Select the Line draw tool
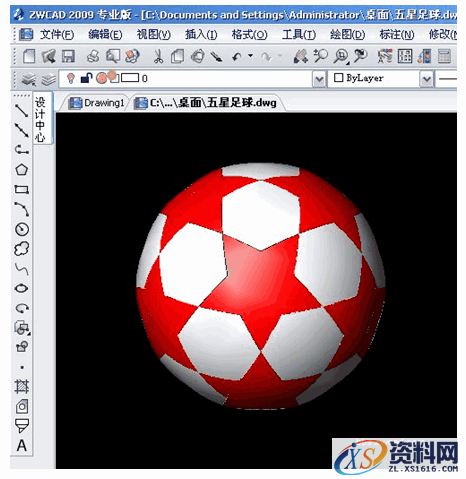The height and width of the screenshot is (479, 466). coord(22,110)
